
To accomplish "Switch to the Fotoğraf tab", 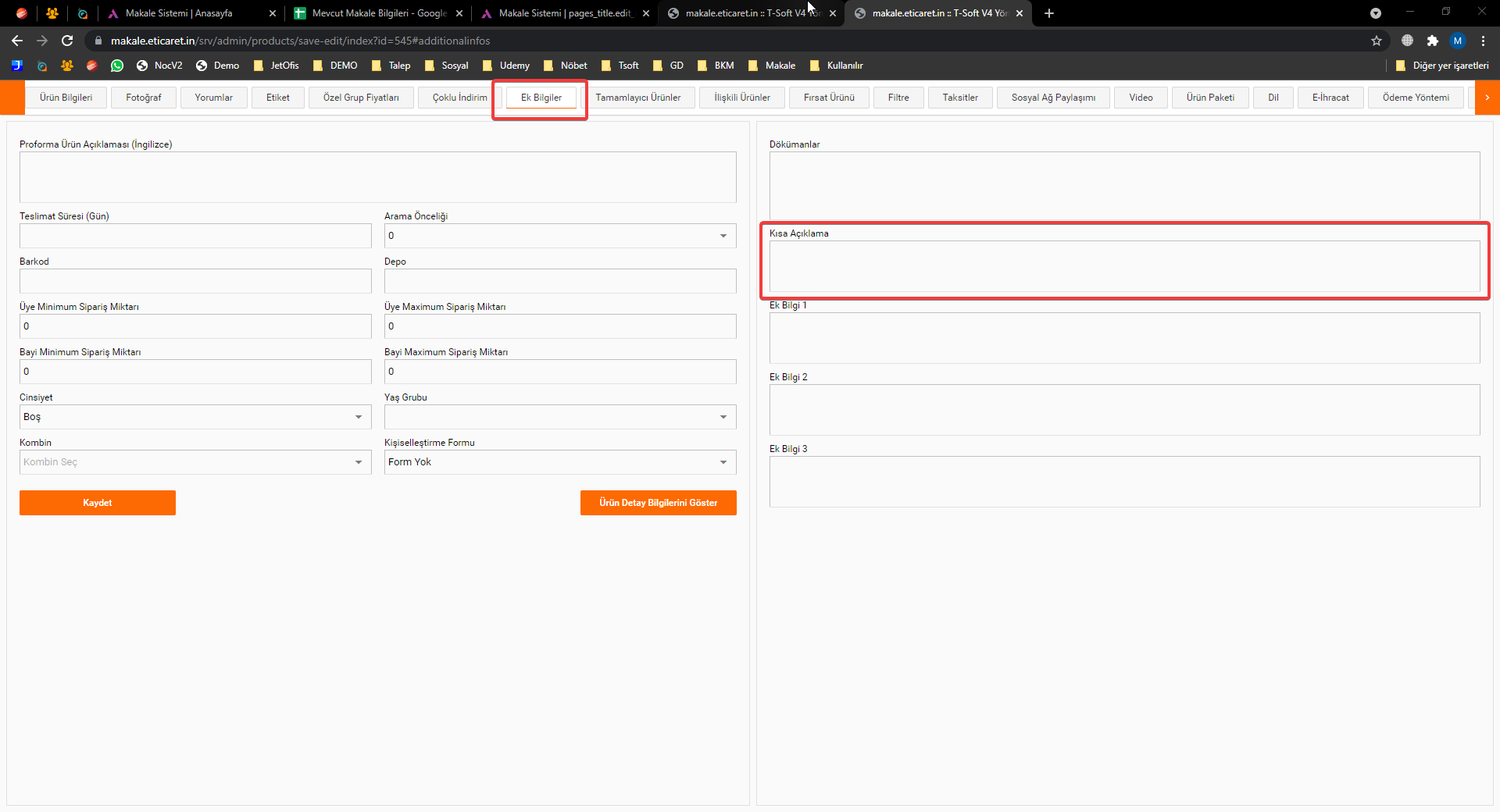I will 144,98.
